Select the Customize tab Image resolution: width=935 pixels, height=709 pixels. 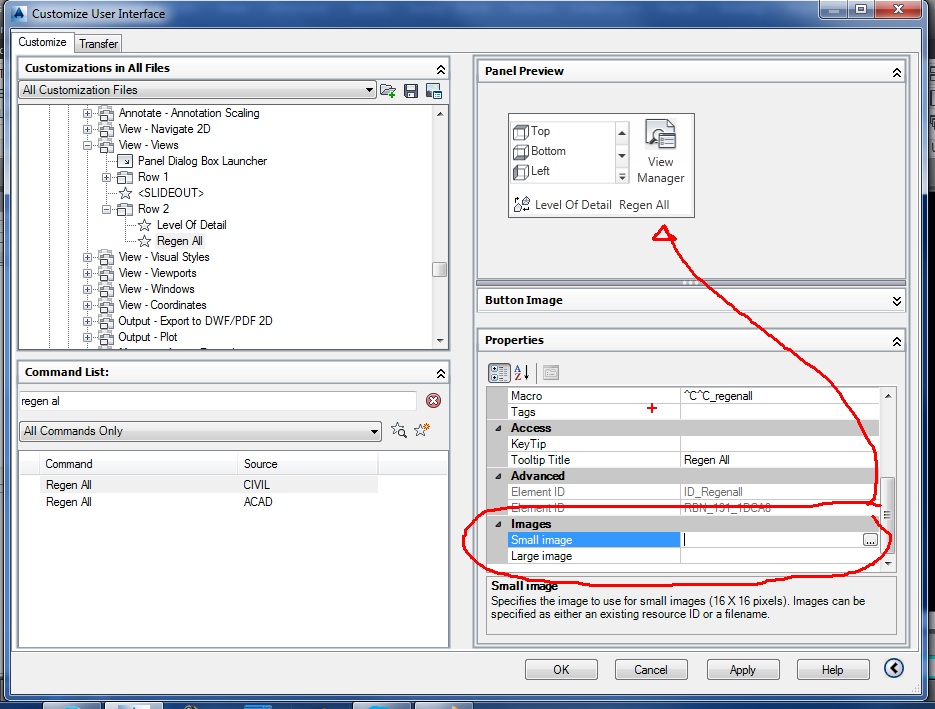(42, 42)
